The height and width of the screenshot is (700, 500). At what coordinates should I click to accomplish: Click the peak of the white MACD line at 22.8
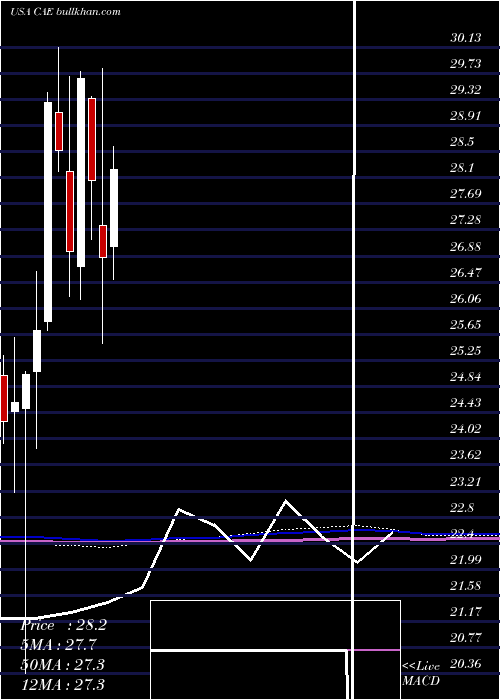[x=286, y=501]
